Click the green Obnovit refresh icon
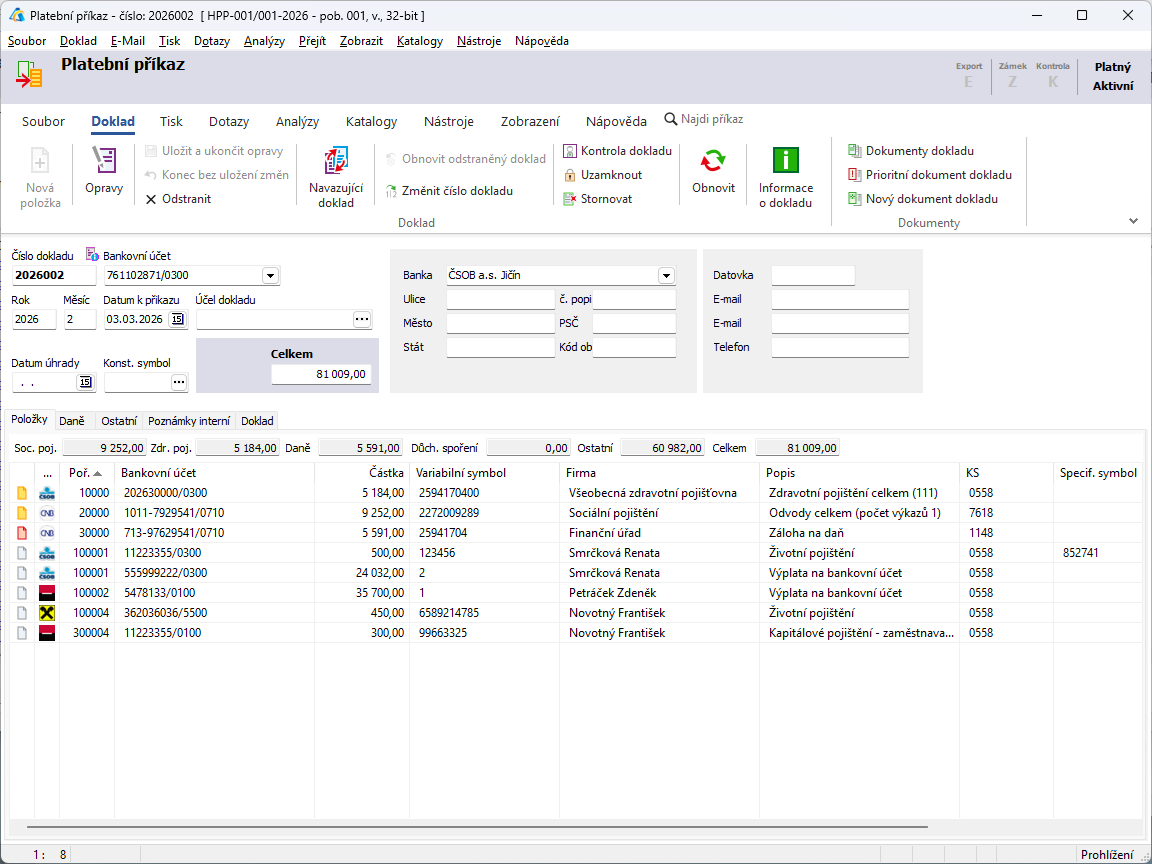Viewport: 1152px width, 864px height. coord(713,161)
